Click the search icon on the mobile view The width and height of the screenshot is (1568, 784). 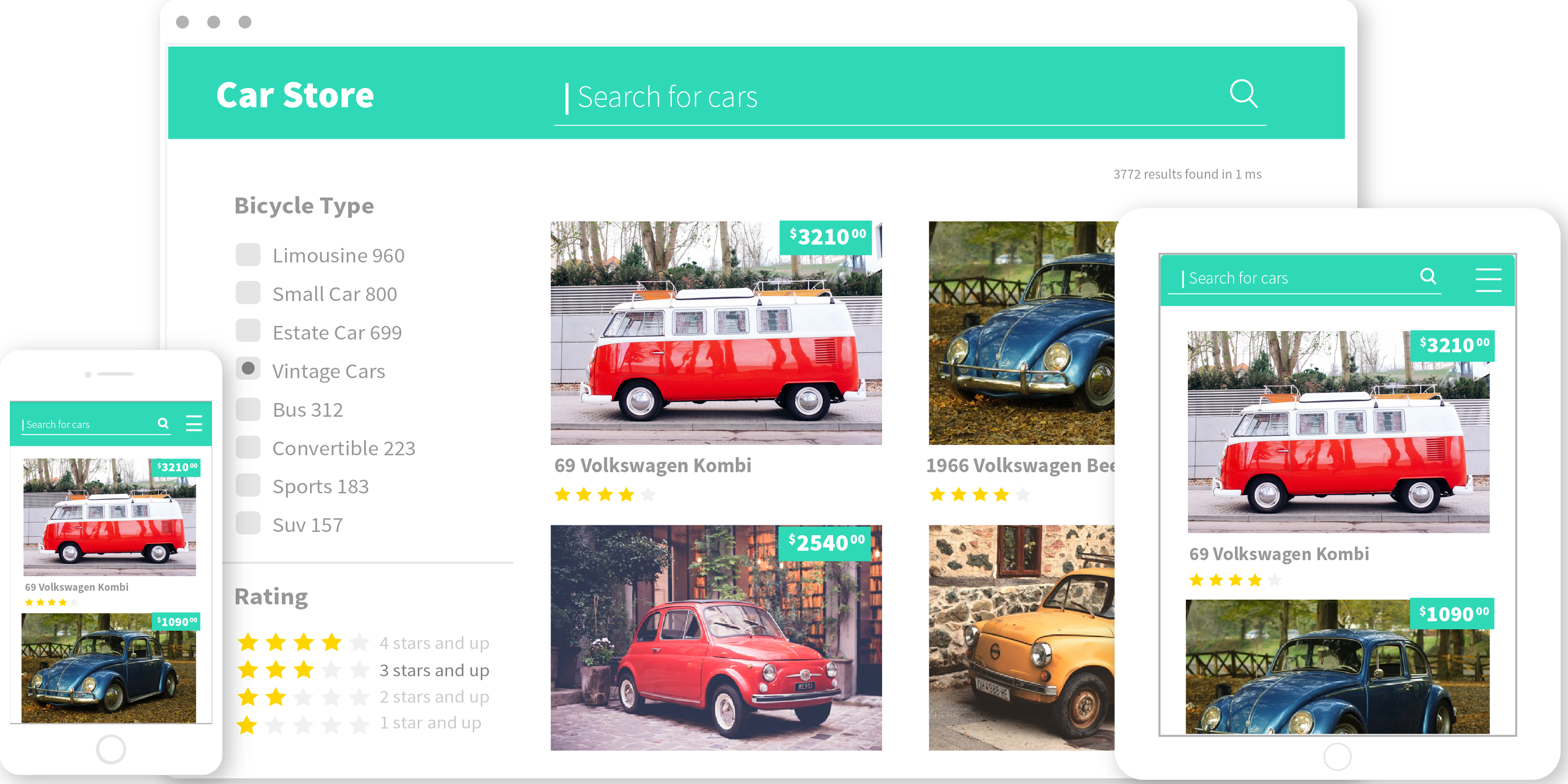(x=164, y=424)
